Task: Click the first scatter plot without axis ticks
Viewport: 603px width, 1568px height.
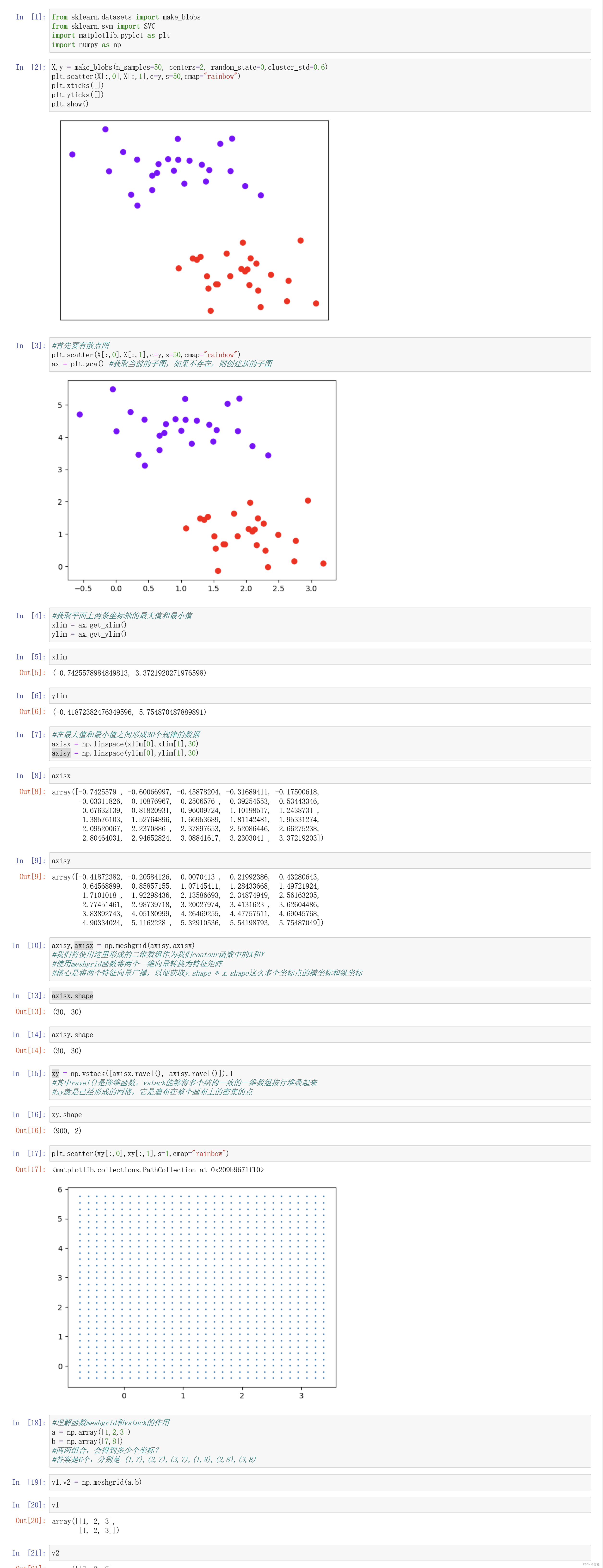Action: click(x=194, y=220)
